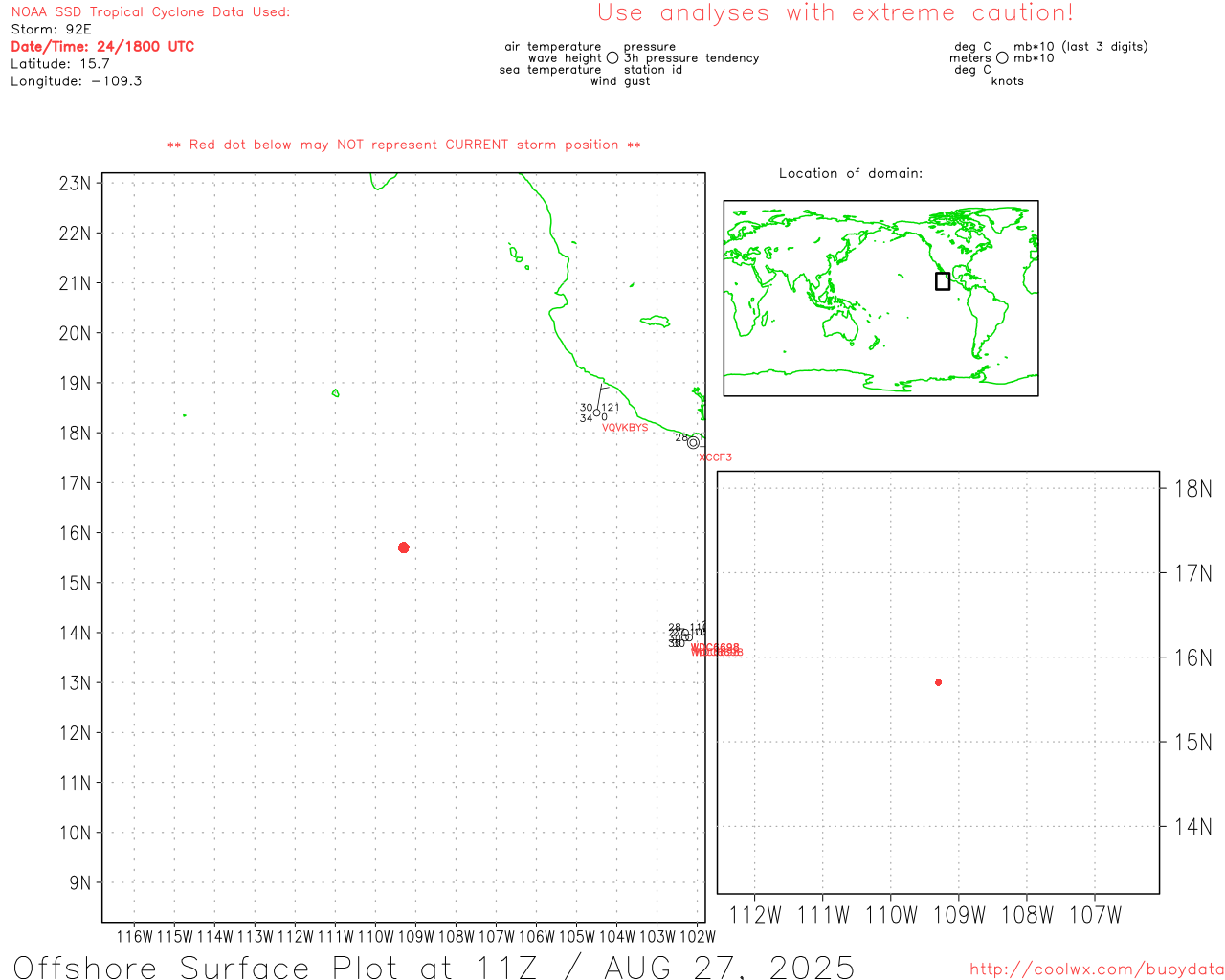The width and height of the screenshot is (1225, 980).
Task: Click the '23N' latitude label on main map
Action: 75,184
